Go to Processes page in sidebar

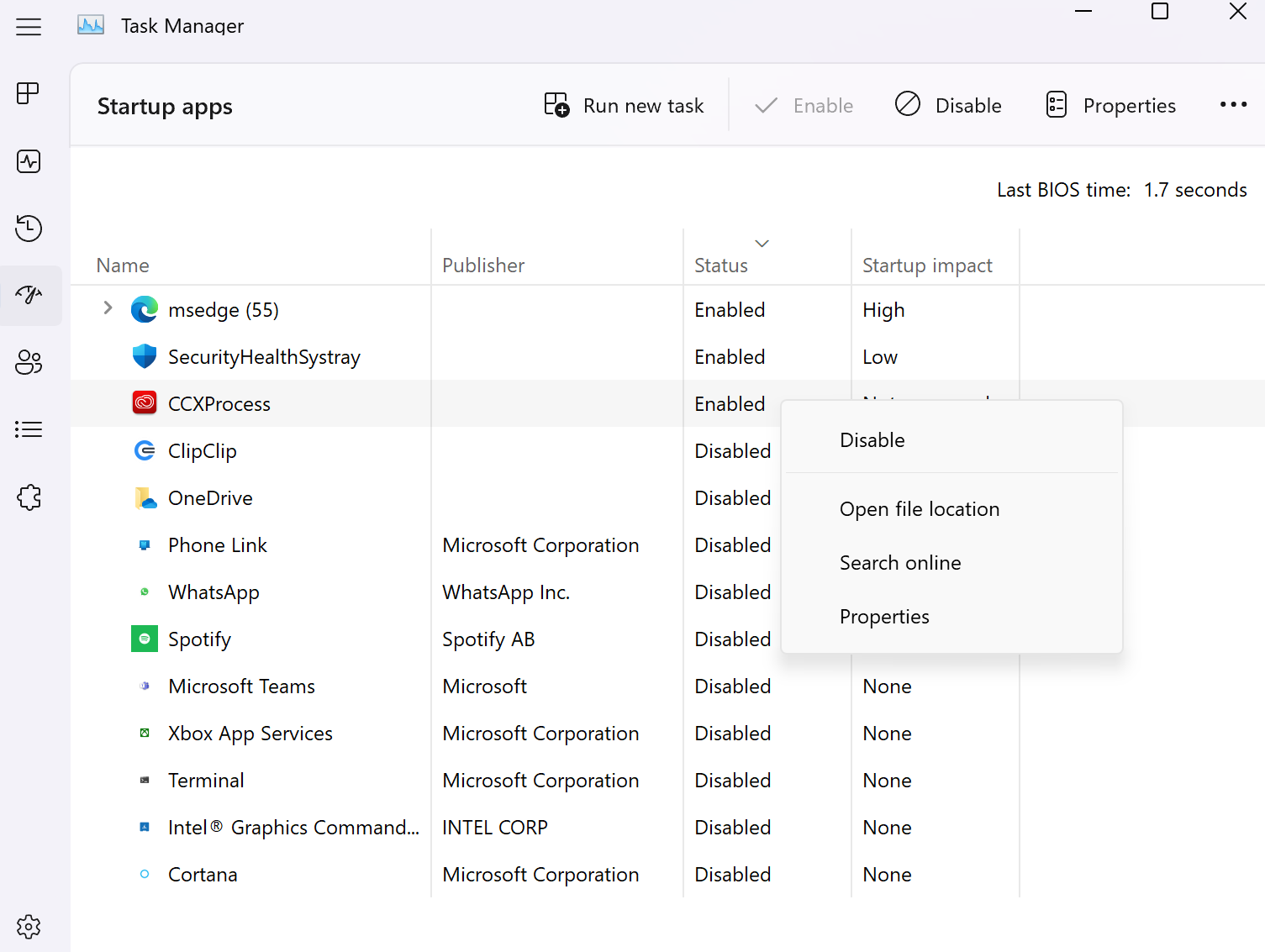pyautogui.click(x=29, y=93)
